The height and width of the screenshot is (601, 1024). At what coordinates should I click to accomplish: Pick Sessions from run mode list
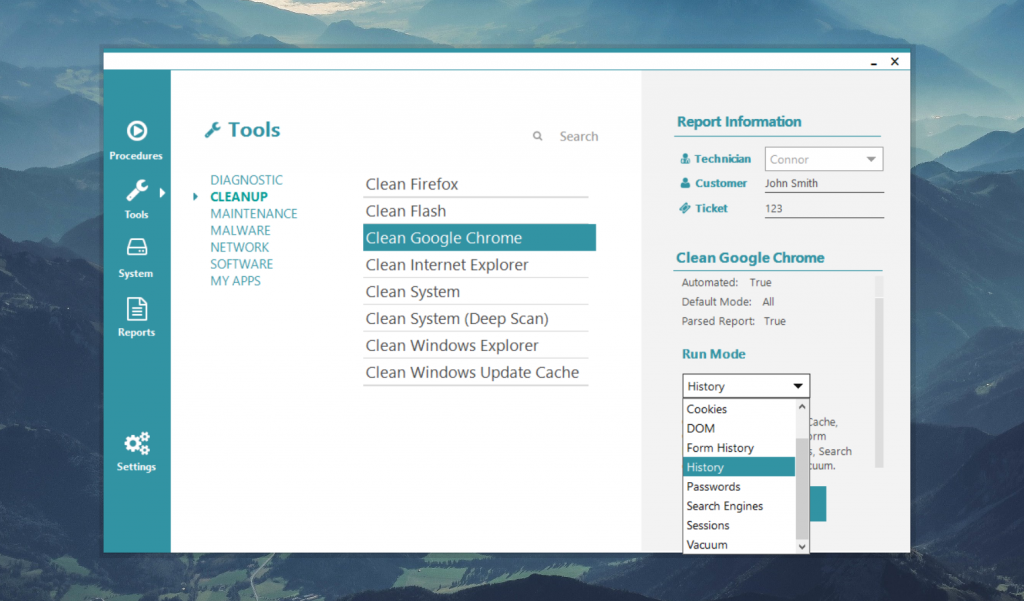tap(739, 525)
